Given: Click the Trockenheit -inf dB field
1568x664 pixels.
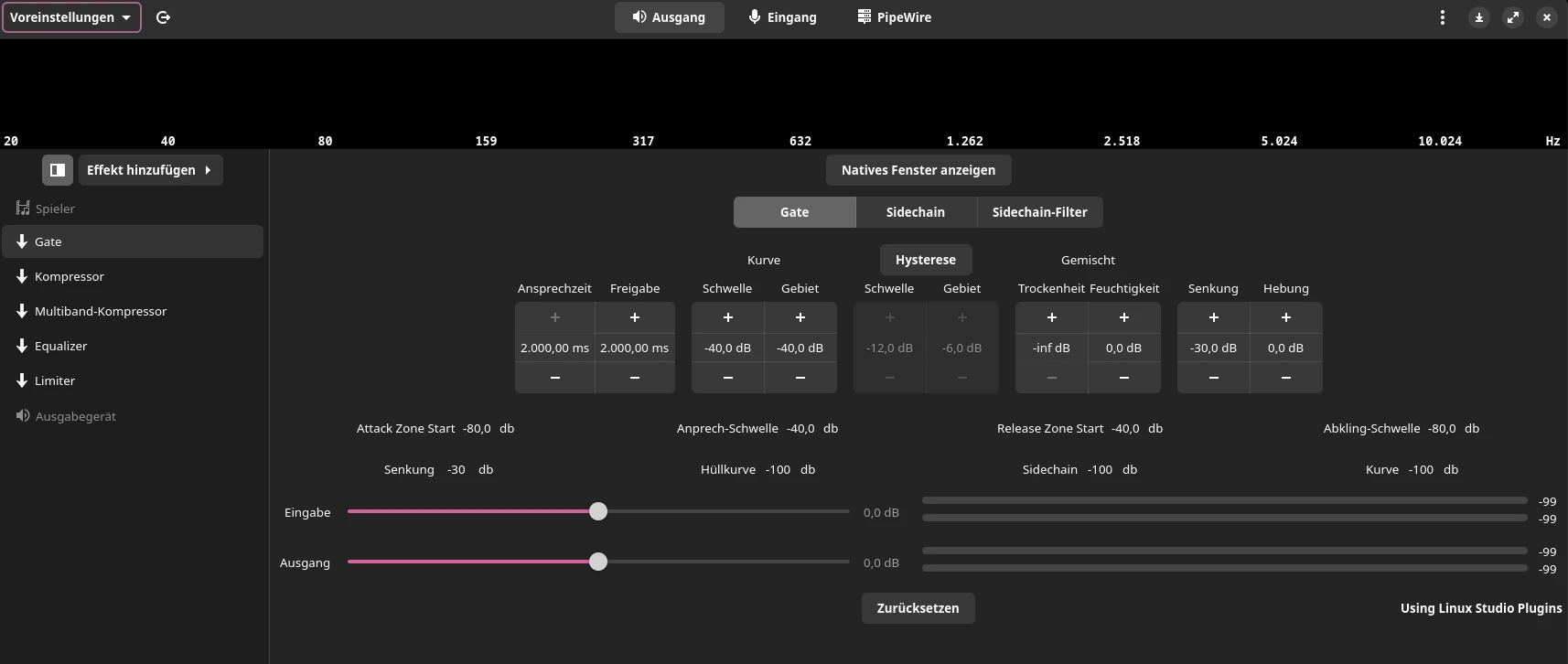Looking at the screenshot, I should [x=1052, y=348].
